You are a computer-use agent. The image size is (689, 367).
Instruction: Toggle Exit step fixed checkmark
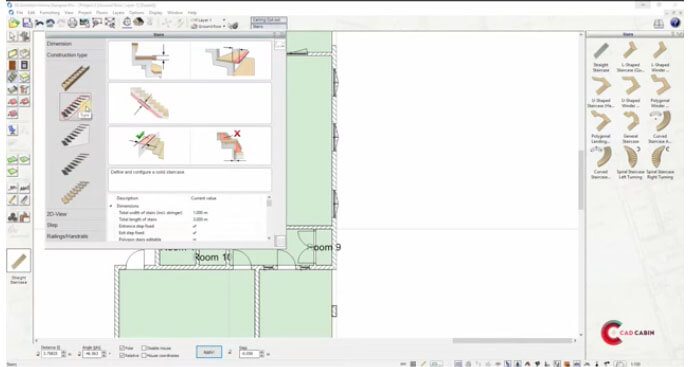point(195,233)
